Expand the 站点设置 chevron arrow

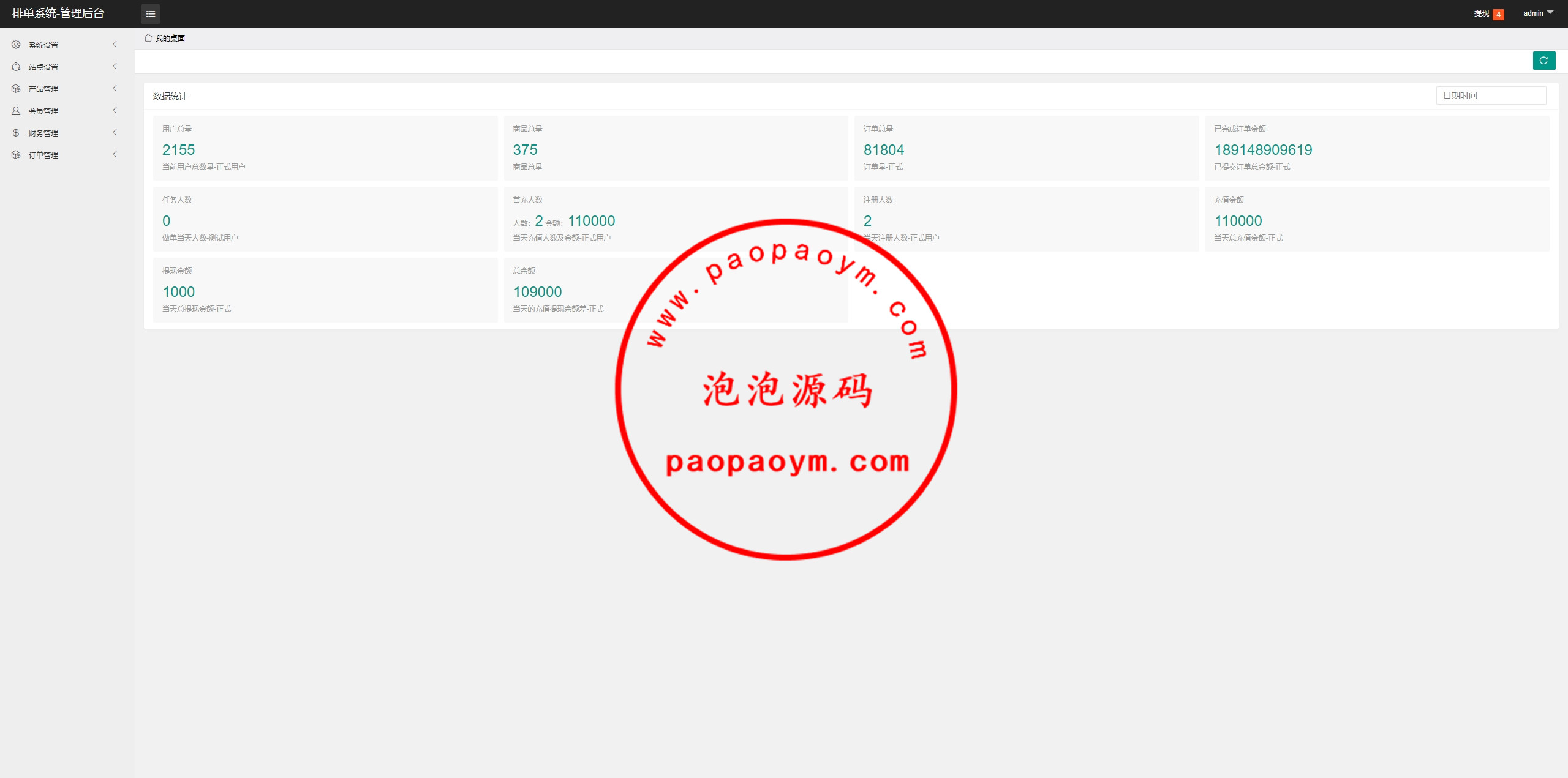(x=115, y=67)
